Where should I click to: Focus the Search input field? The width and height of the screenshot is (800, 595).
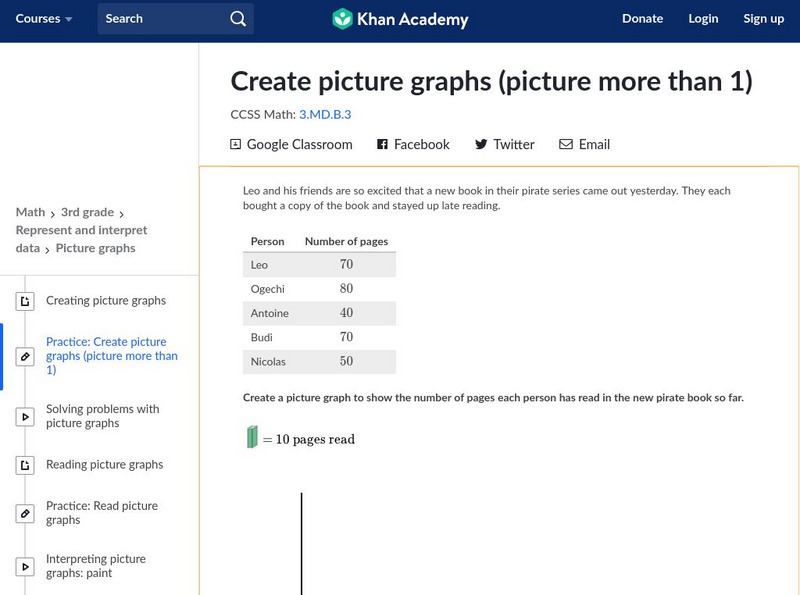[x=160, y=19]
